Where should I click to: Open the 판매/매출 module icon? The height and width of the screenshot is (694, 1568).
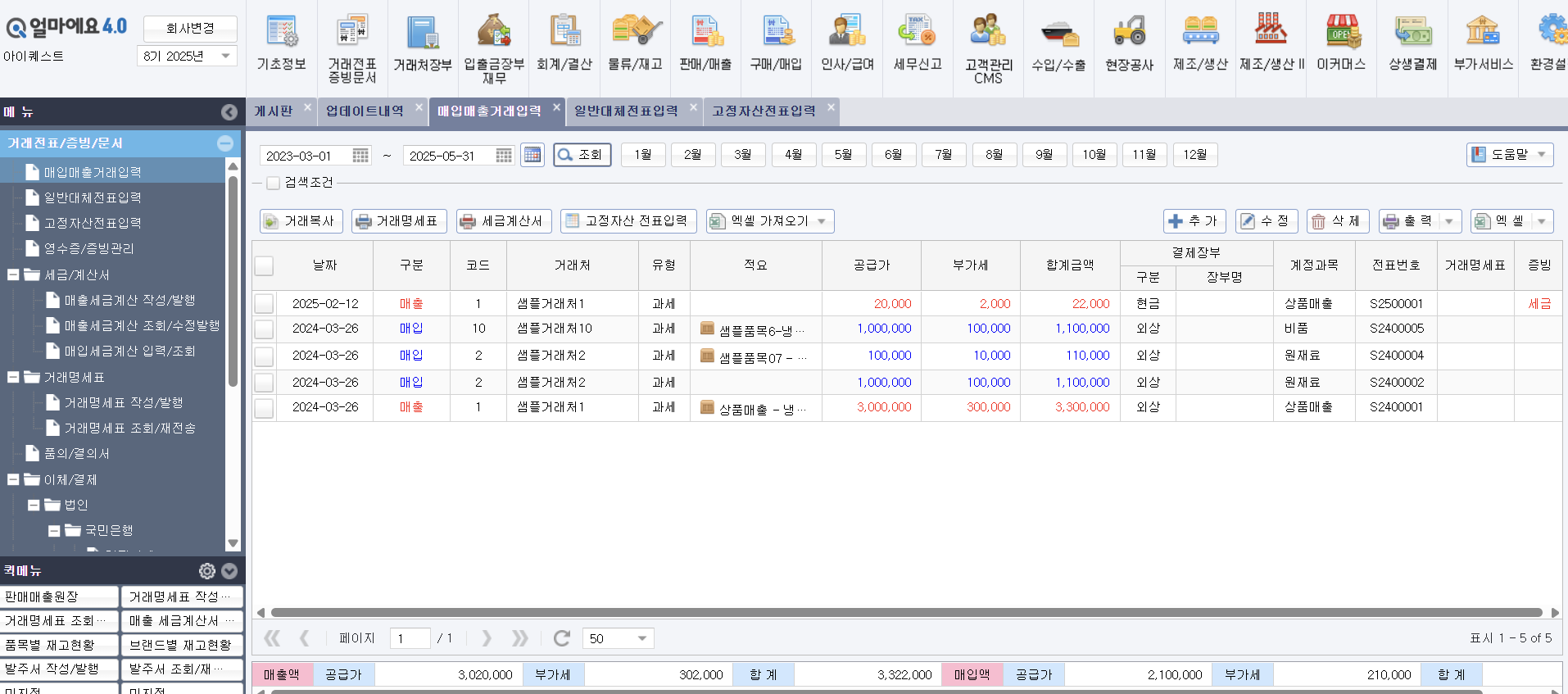pos(706,43)
